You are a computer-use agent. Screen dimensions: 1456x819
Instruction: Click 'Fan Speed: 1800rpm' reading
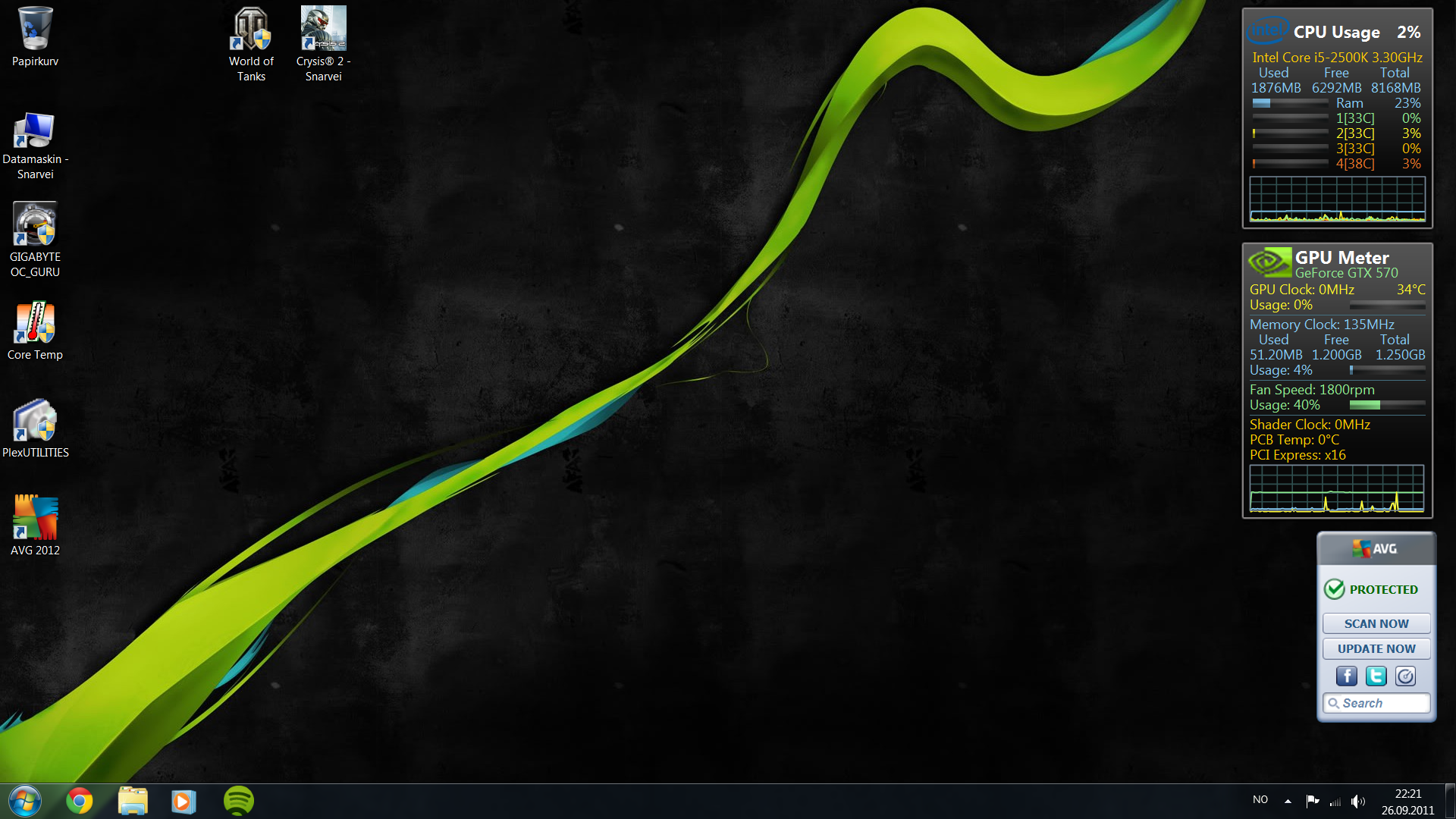coord(1312,390)
